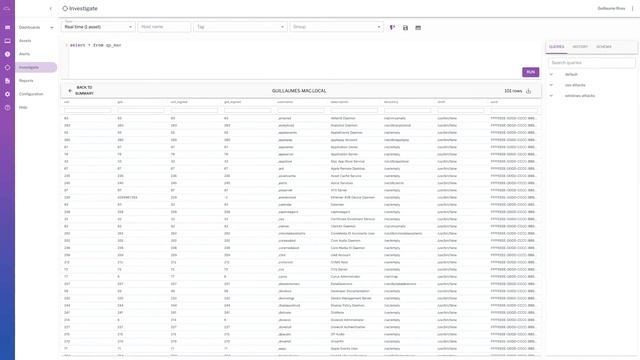Select the 'Device Management Server' description cell
The height and width of the screenshot is (360, 640).
(351, 298)
